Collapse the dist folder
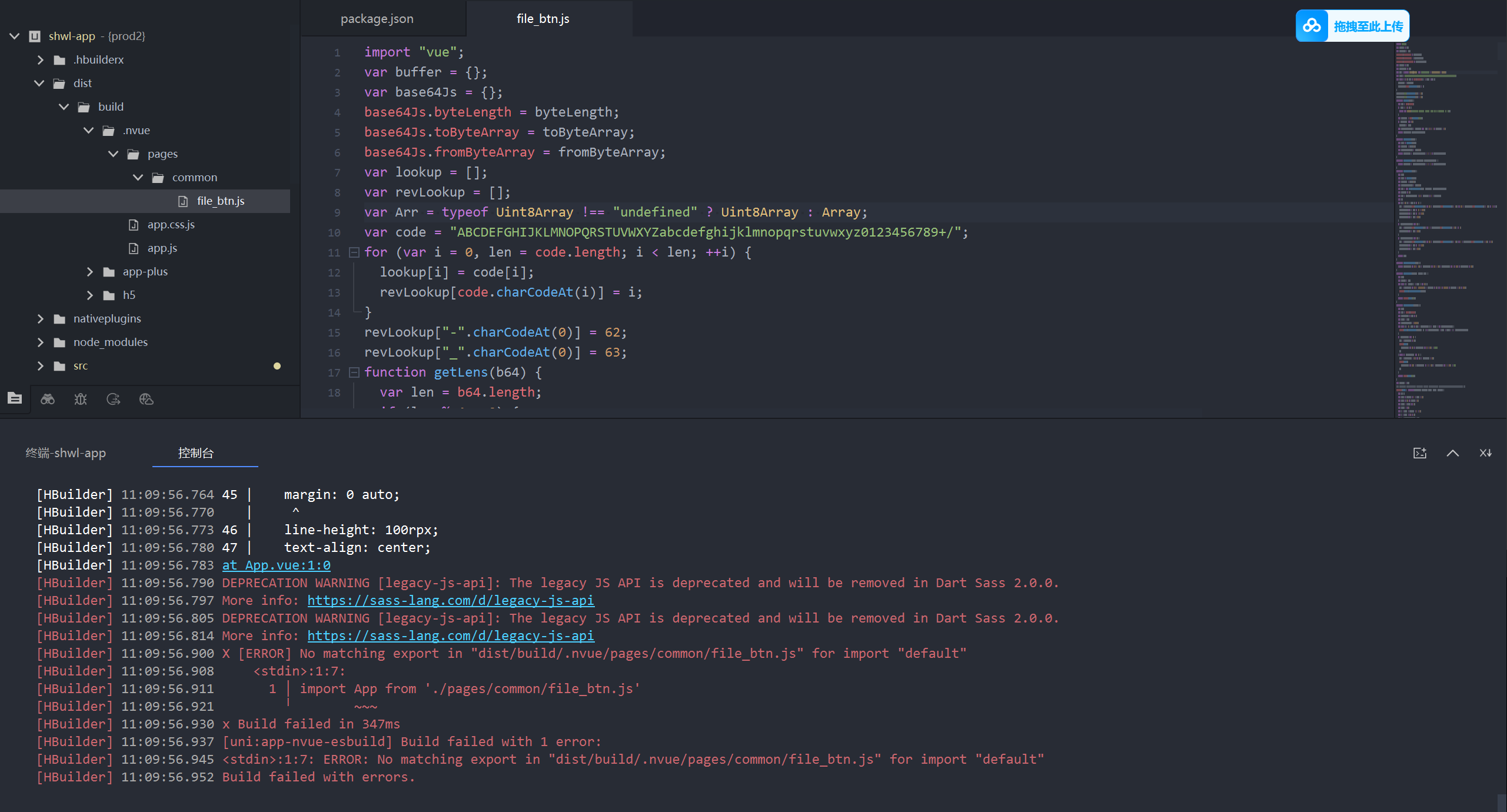The width and height of the screenshot is (1507, 812). (x=39, y=84)
